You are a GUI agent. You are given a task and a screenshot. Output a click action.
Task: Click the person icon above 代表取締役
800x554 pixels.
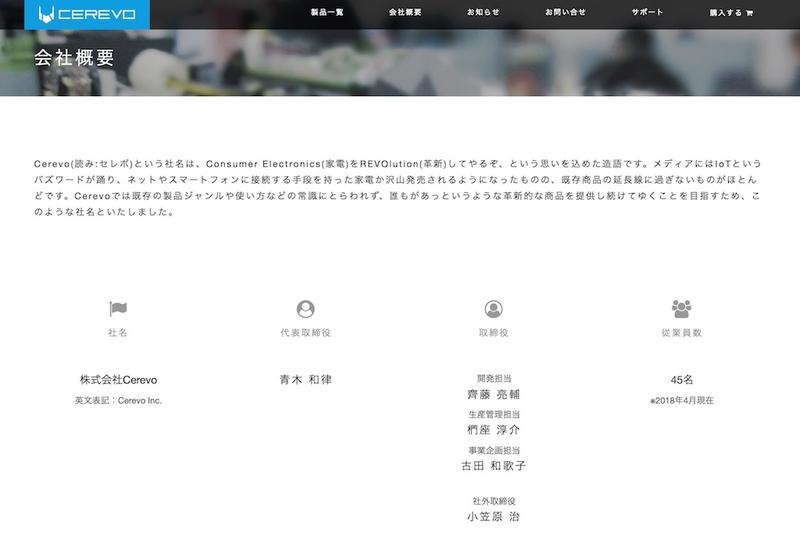coord(306,309)
